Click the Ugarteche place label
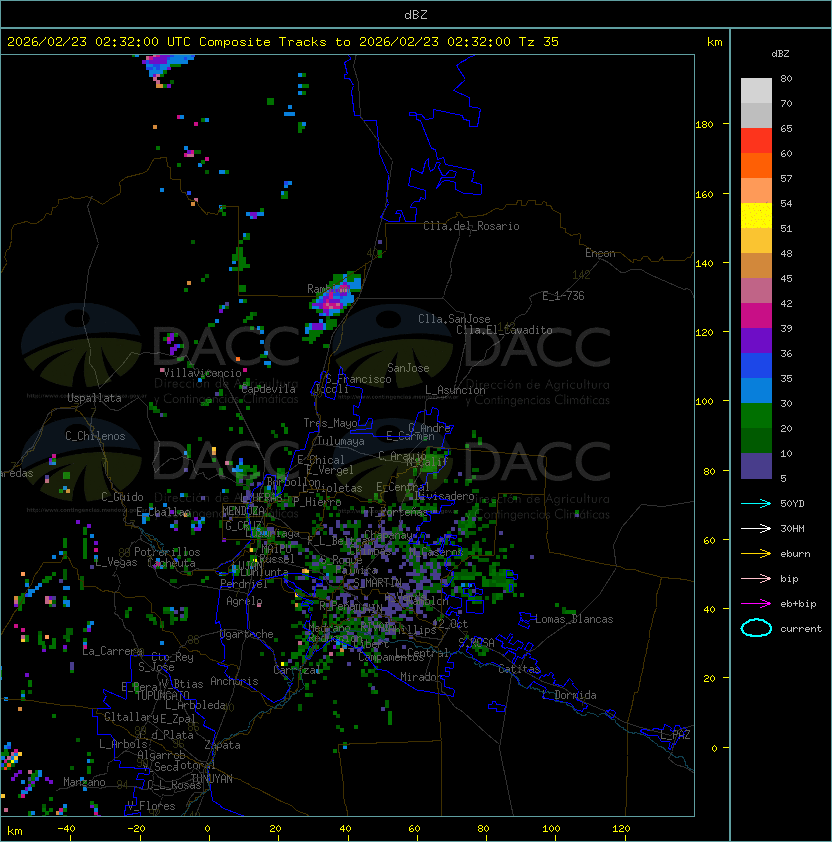The width and height of the screenshot is (832, 842). pos(247,634)
